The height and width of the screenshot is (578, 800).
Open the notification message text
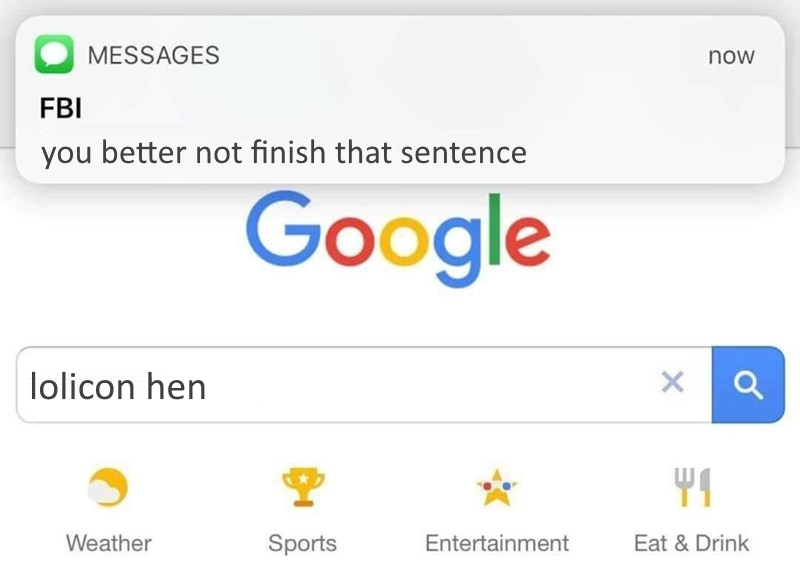point(283,153)
